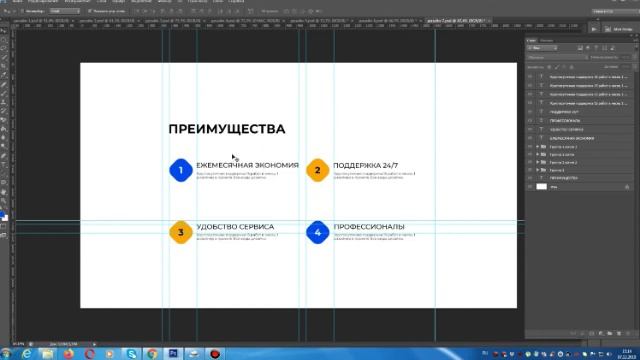
Task: Click the blue badge number 1 on canvas
Action: tap(181, 170)
